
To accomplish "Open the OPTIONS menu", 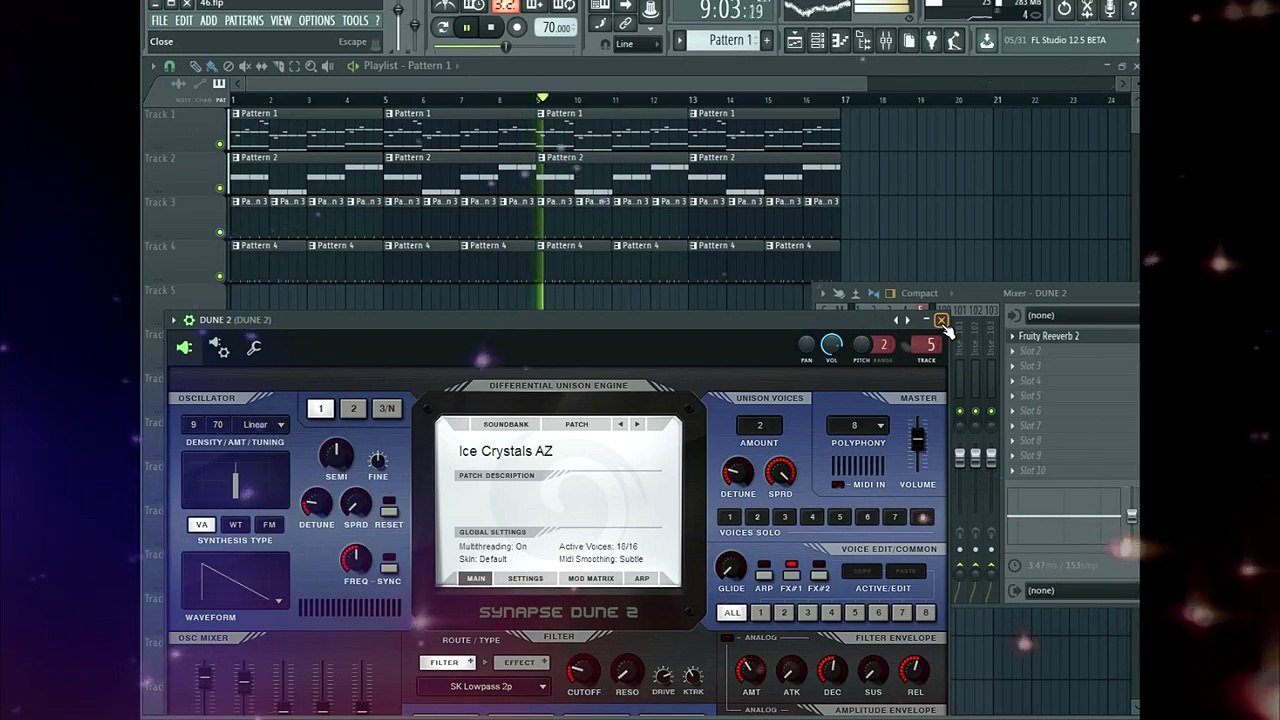I will click(317, 20).
